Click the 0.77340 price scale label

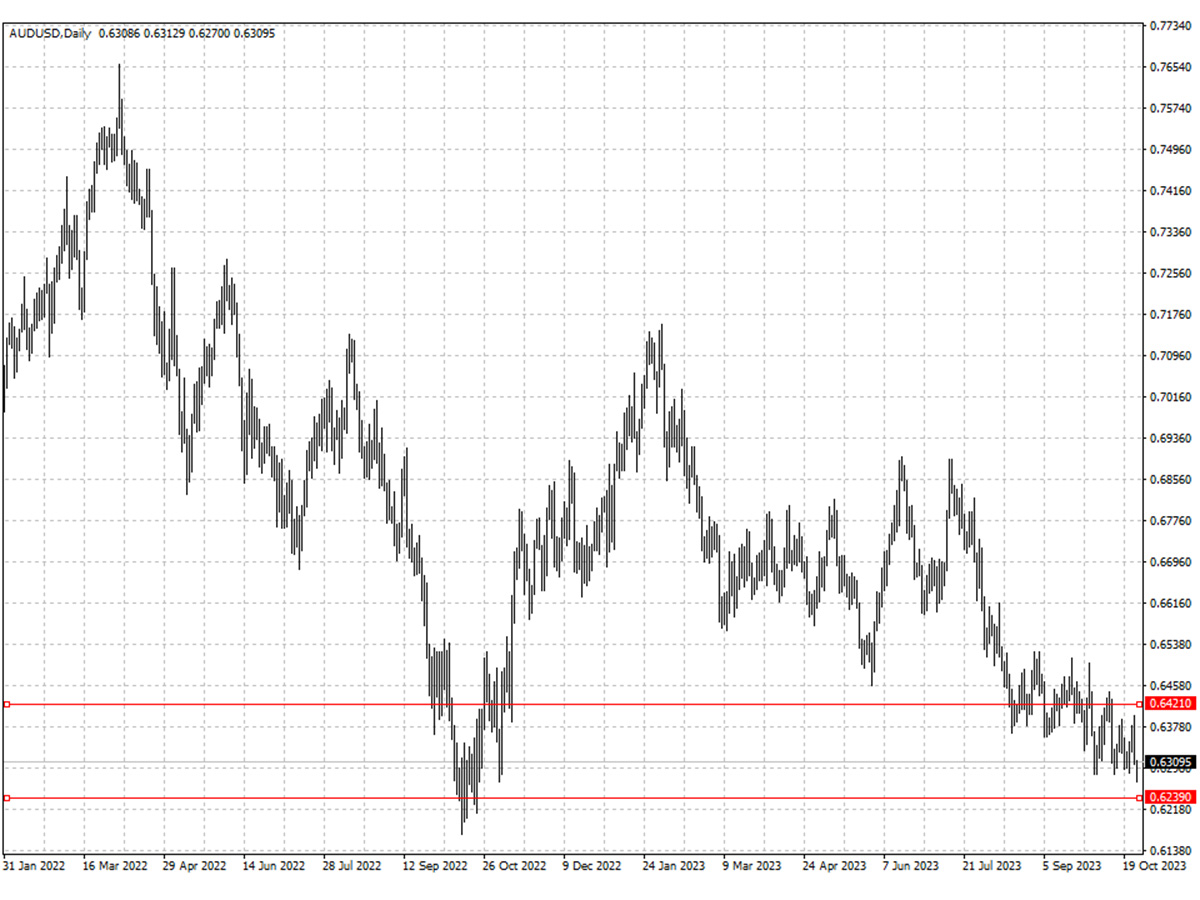point(1170,25)
